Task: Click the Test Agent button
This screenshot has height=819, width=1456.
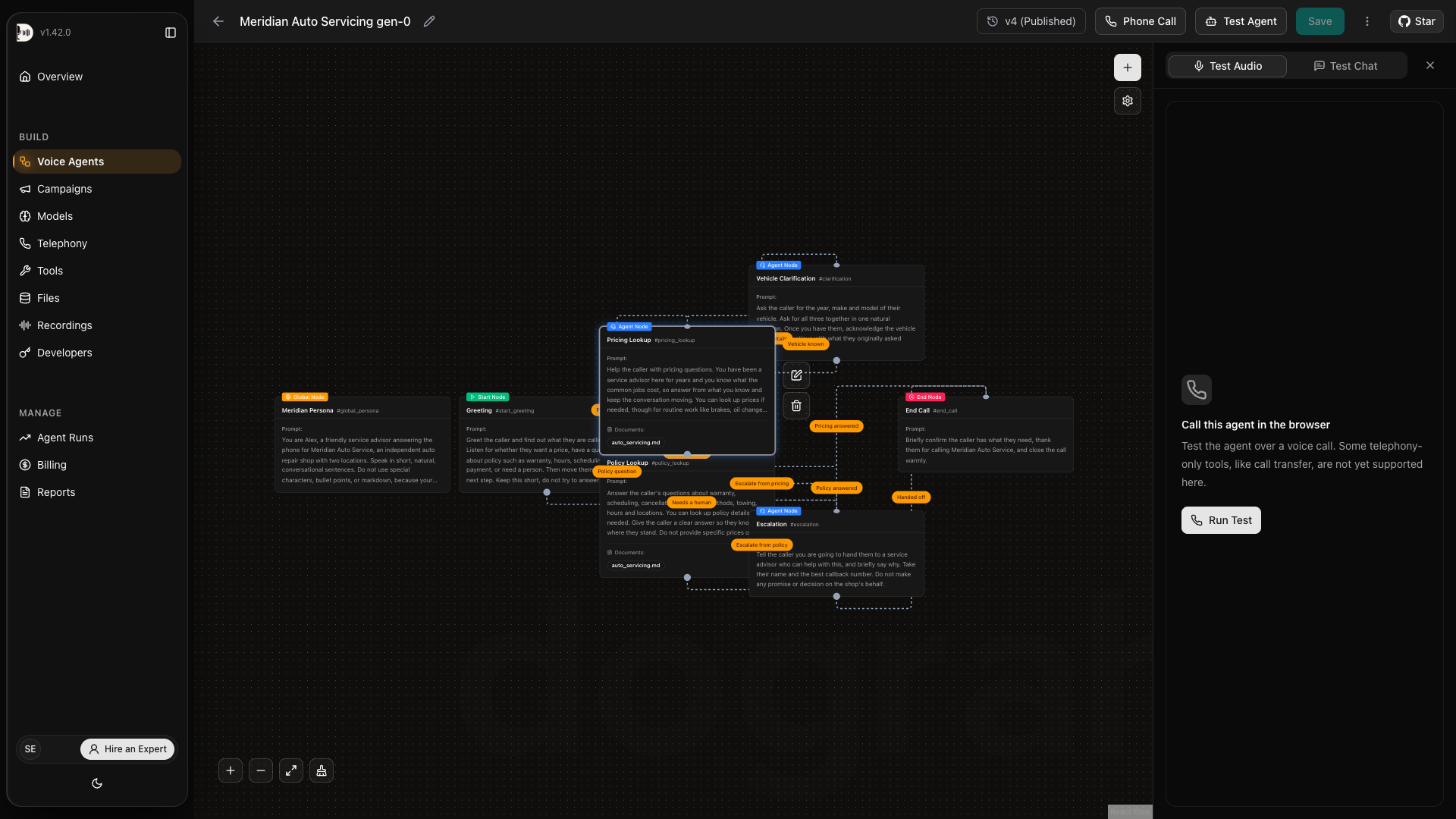Action: [x=1241, y=21]
